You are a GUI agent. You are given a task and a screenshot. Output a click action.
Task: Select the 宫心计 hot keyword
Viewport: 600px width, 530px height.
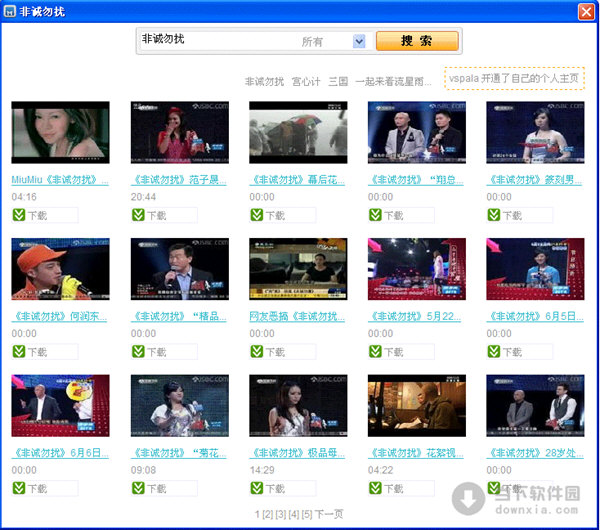(306, 81)
